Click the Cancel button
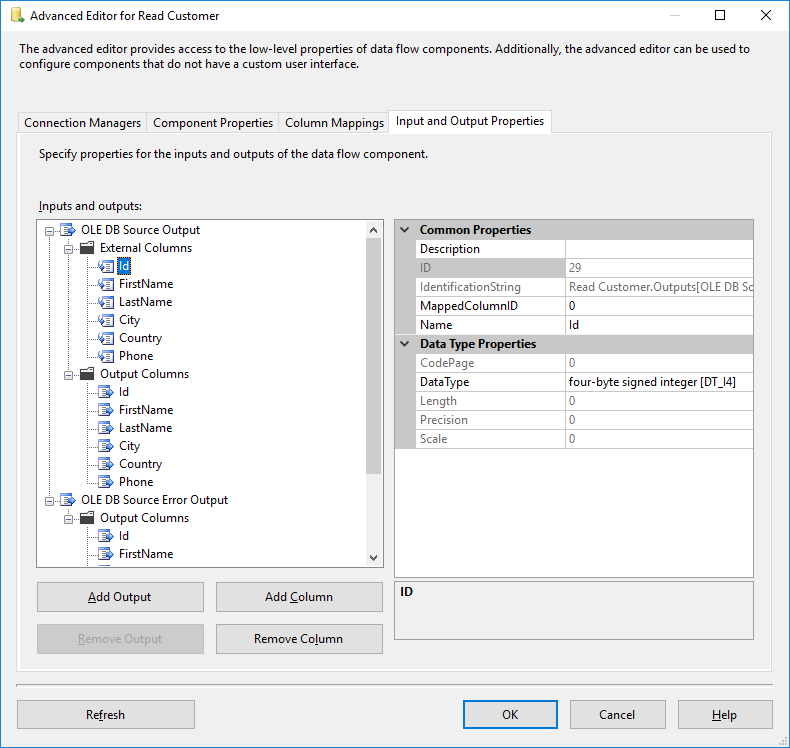This screenshot has width=790, height=748. [x=617, y=714]
